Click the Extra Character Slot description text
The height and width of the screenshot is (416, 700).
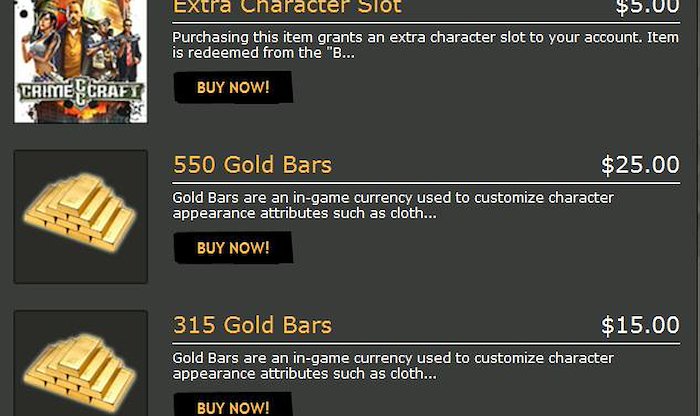[x=425, y=45]
